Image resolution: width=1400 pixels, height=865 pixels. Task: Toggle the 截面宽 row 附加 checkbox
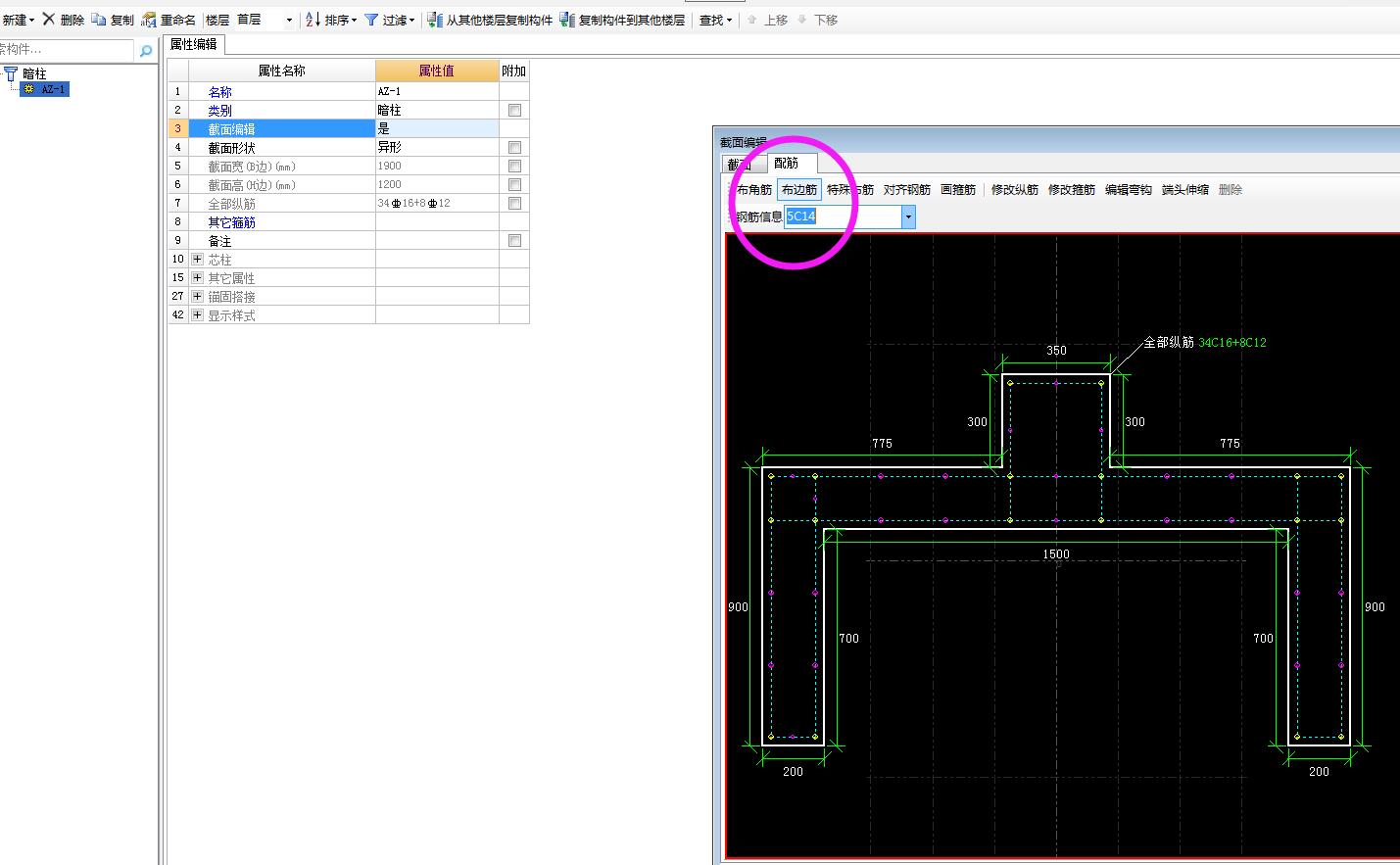click(x=514, y=166)
